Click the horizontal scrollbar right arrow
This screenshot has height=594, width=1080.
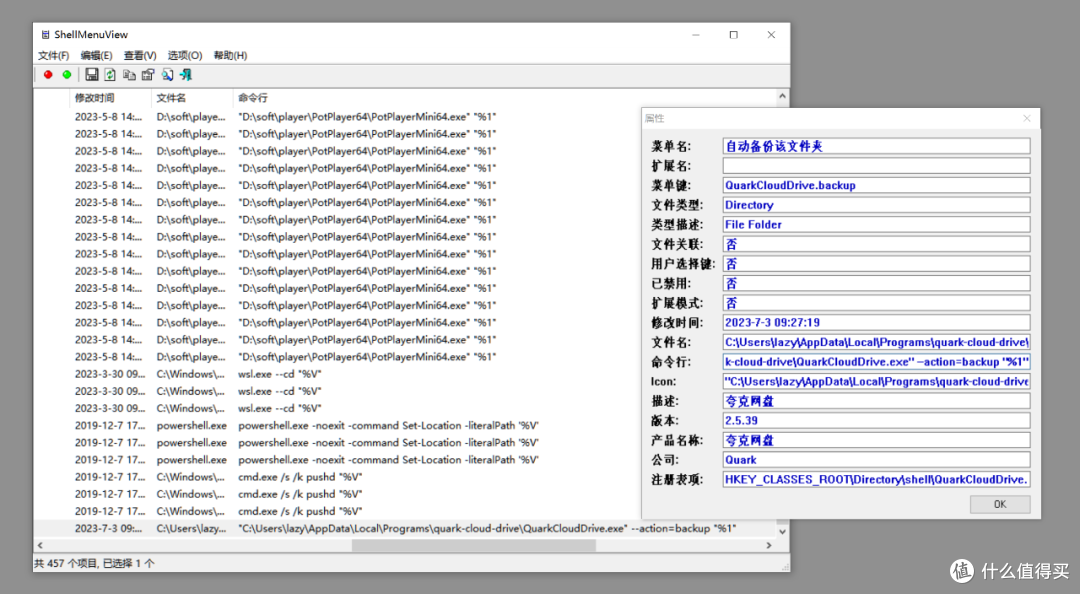[769, 545]
